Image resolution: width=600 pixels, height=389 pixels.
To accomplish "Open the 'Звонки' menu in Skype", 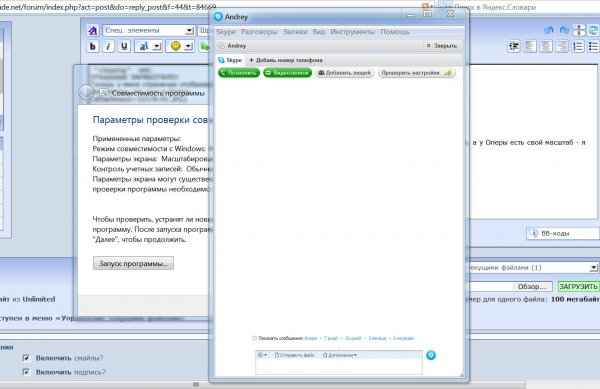I will tap(295, 32).
